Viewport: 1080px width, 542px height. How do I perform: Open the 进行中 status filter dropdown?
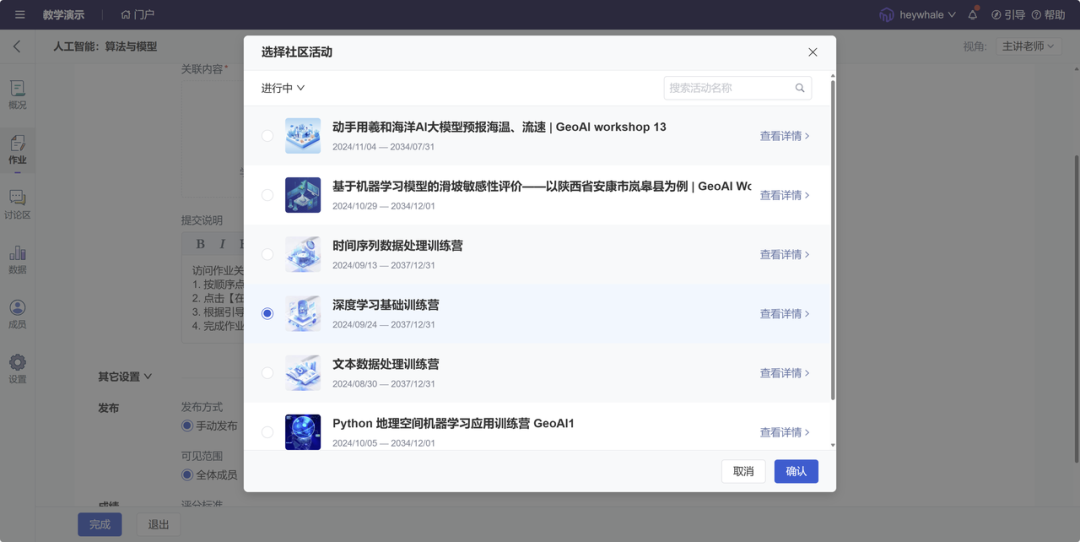(x=282, y=88)
